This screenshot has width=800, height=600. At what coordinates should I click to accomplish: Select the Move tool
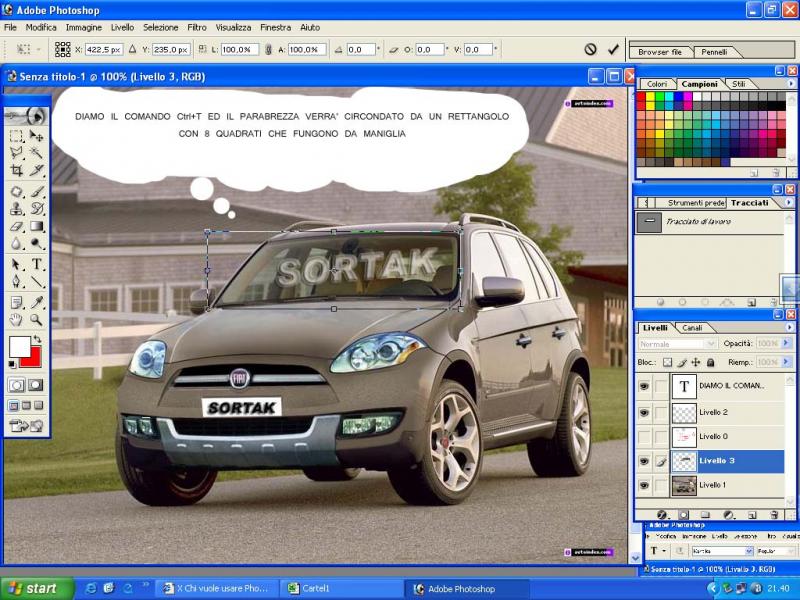pos(36,136)
